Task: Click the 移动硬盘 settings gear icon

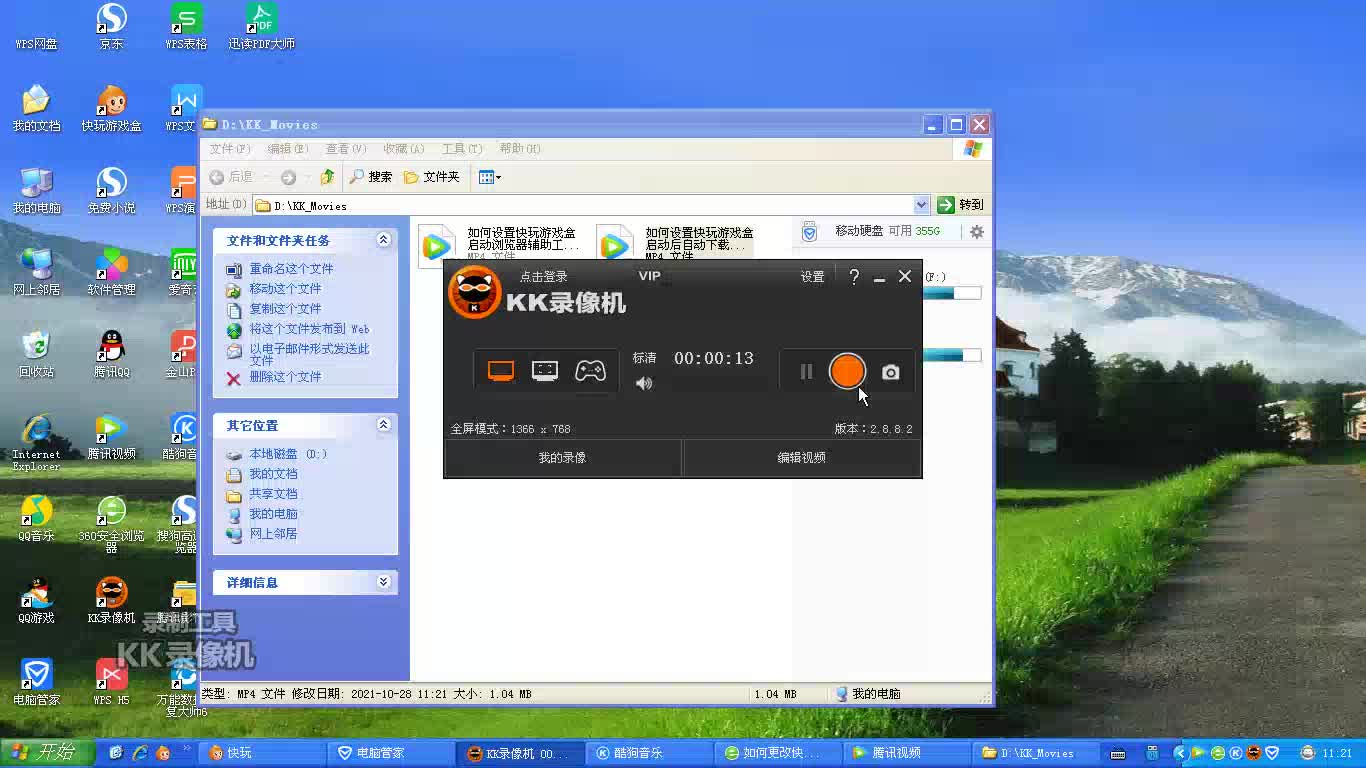Action: (x=977, y=231)
